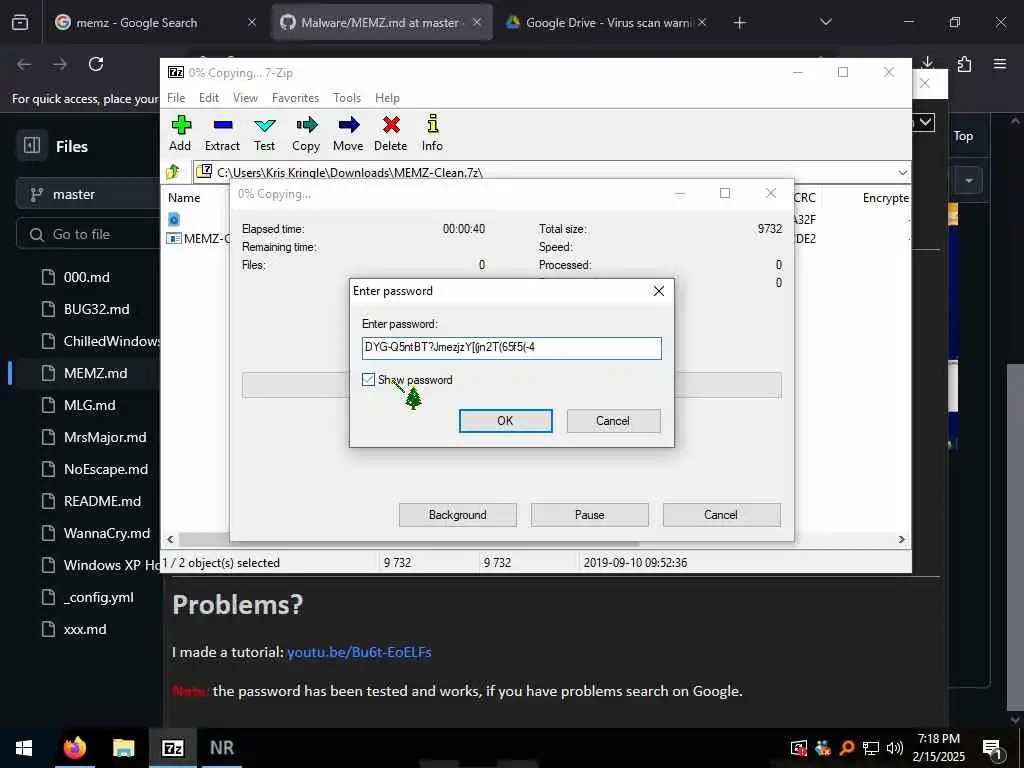Screen dimensions: 1024x768
Task: Open MLG.md in the file tree
Action: click(89, 405)
